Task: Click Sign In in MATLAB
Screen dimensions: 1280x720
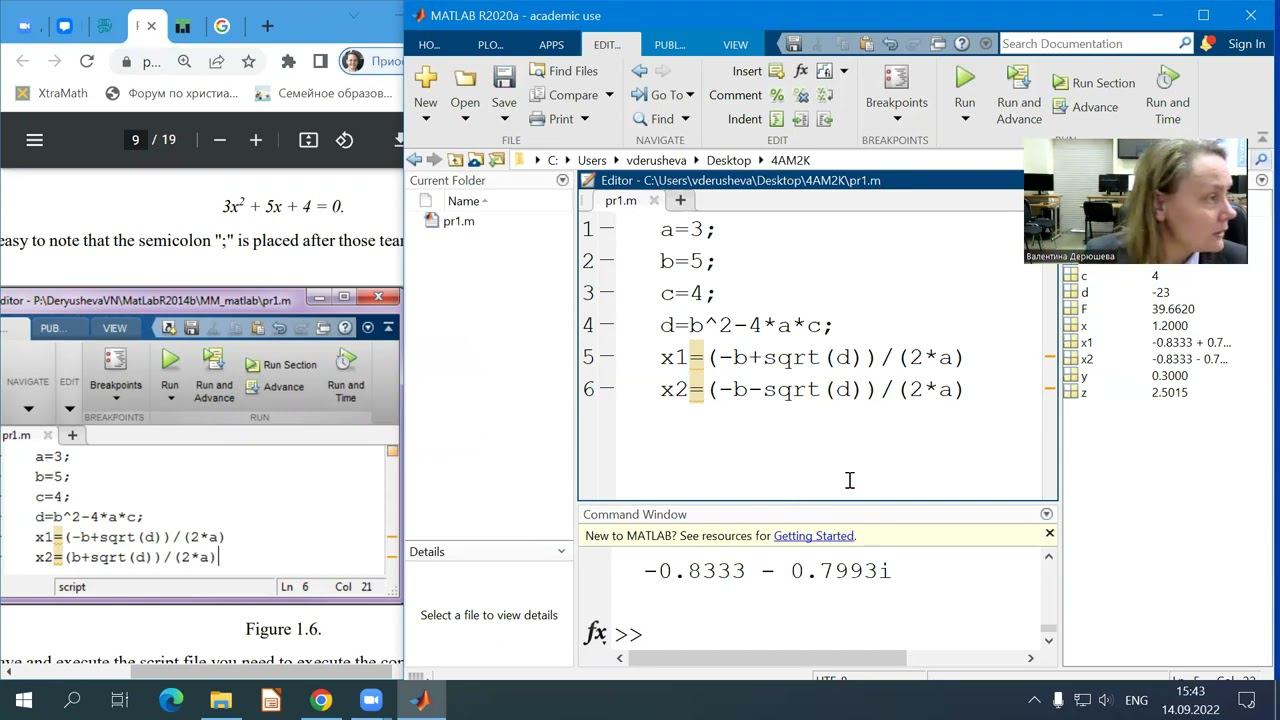Action: [1246, 44]
